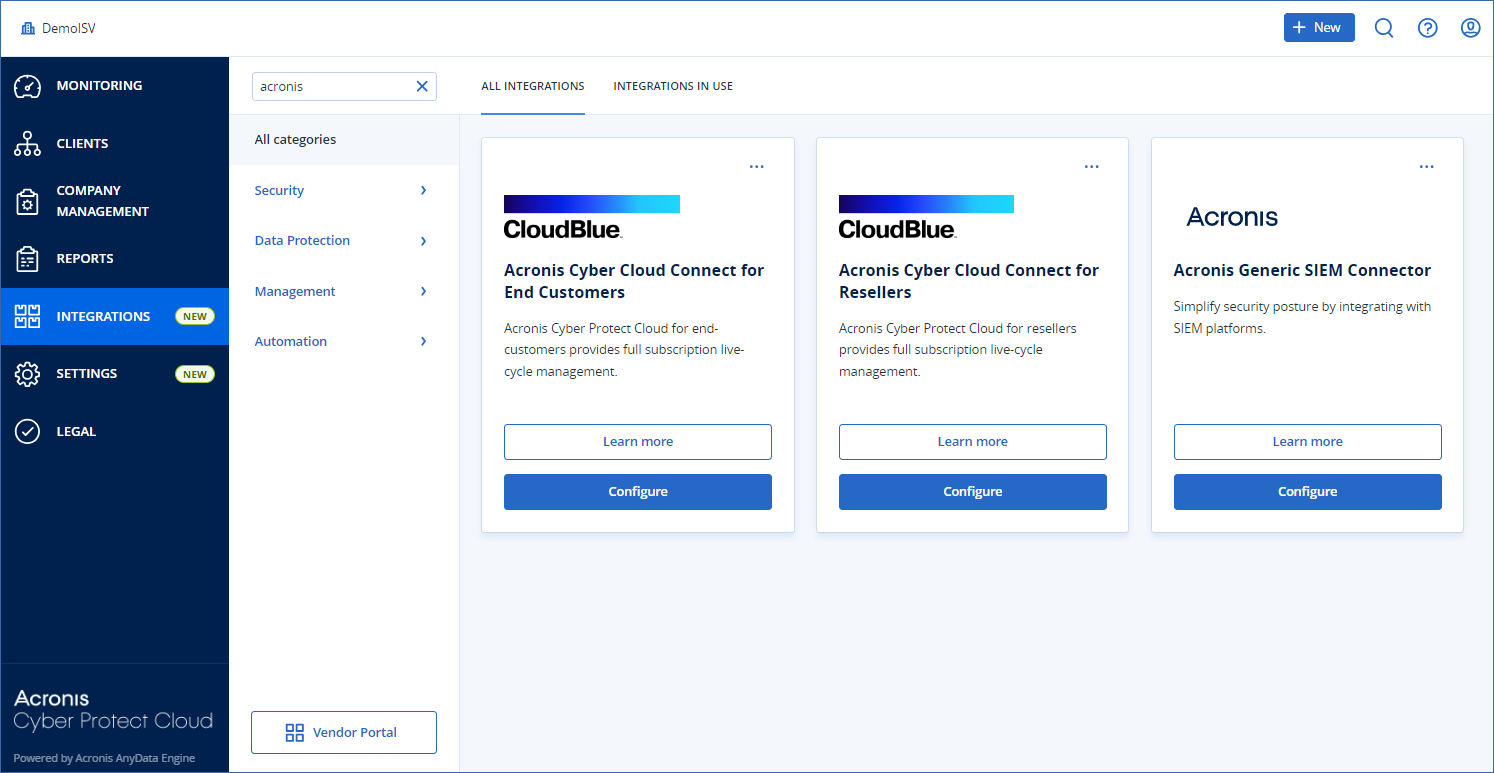Click the Clients hierarchy icon

coord(27,144)
